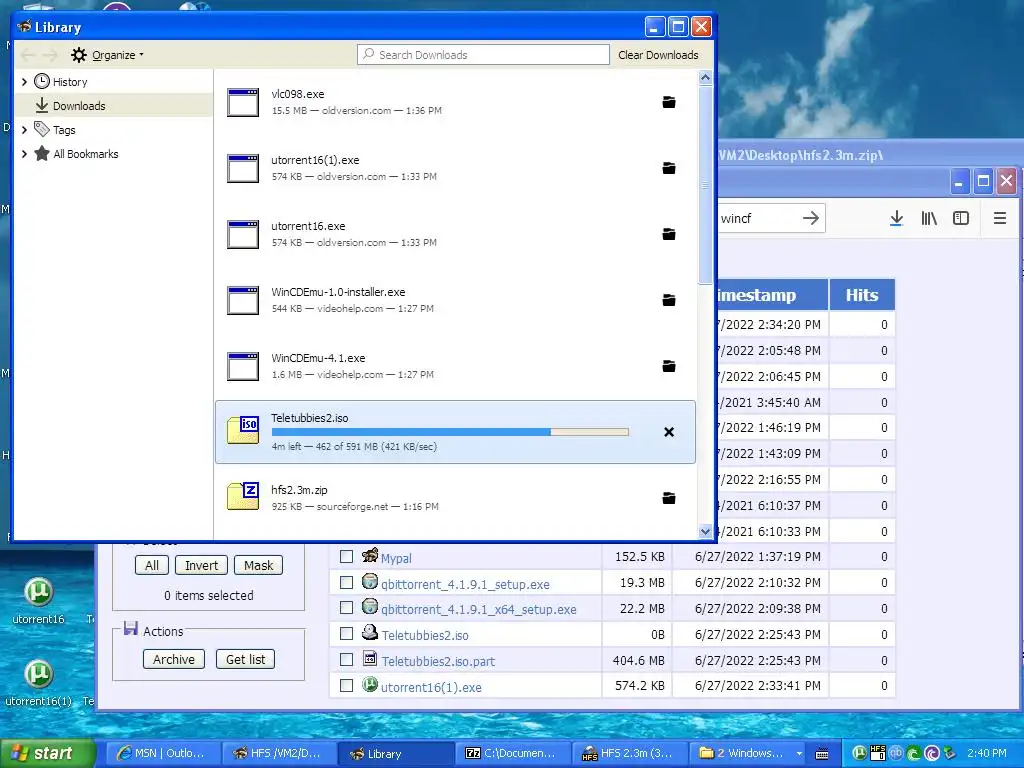Expand the Tags tree node
The width and height of the screenshot is (1024, 768).
(x=24, y=130)
